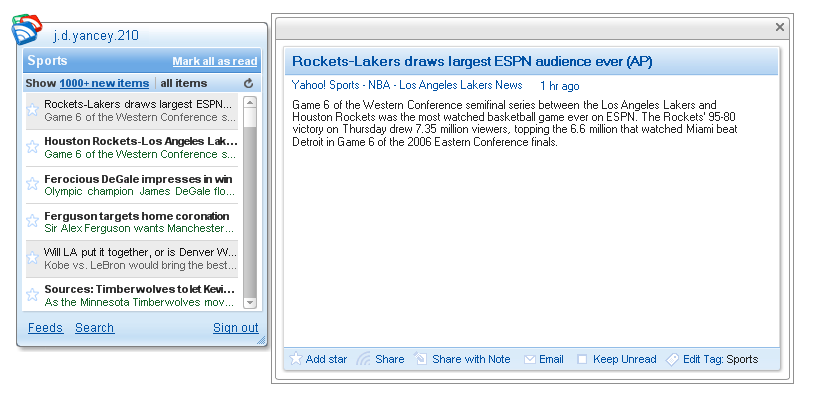Click username j.d.yancey.210
This screenshot has width=813, height=409.
point(96,35)
